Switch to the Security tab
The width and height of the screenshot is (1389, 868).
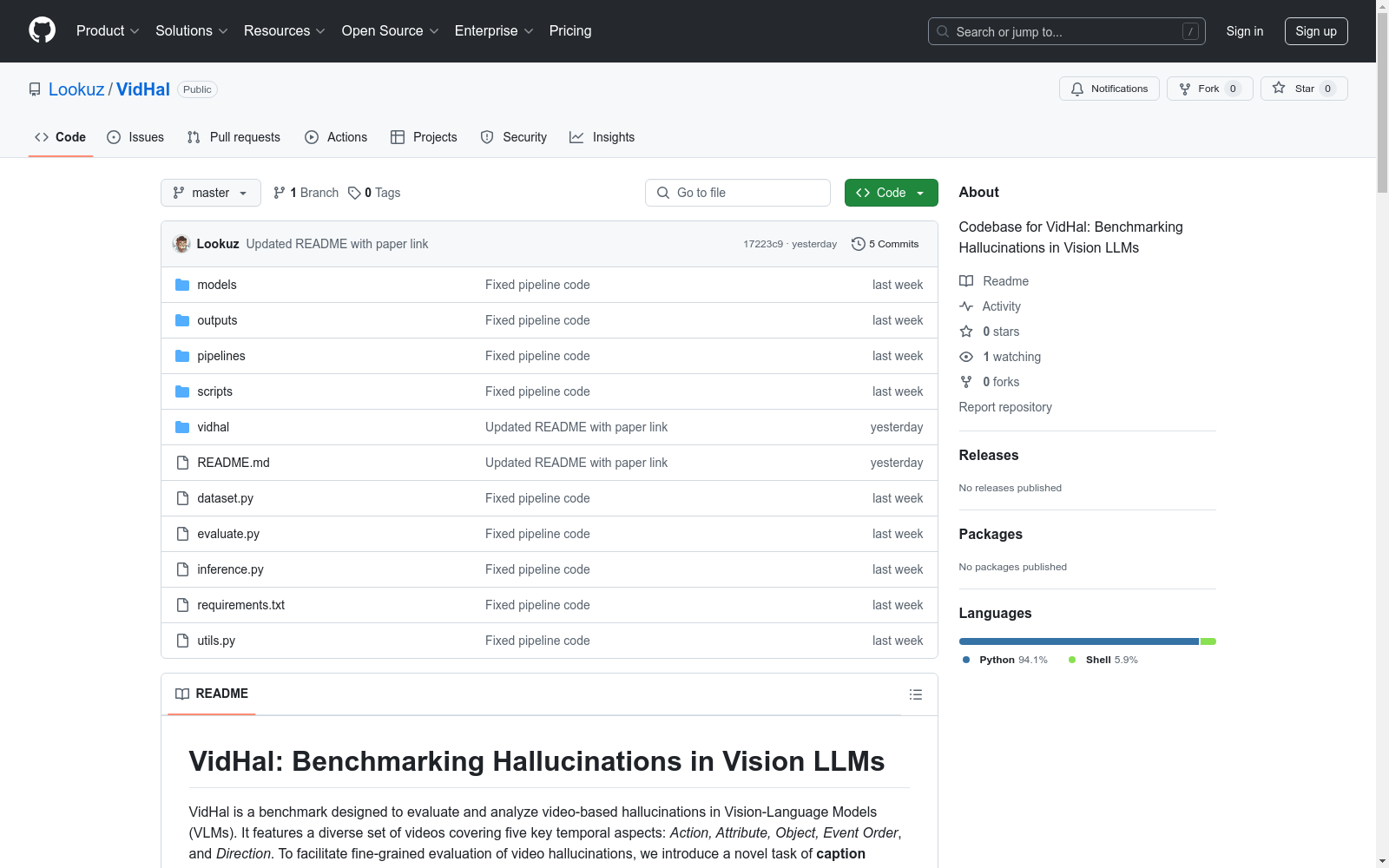click(514, 137)
